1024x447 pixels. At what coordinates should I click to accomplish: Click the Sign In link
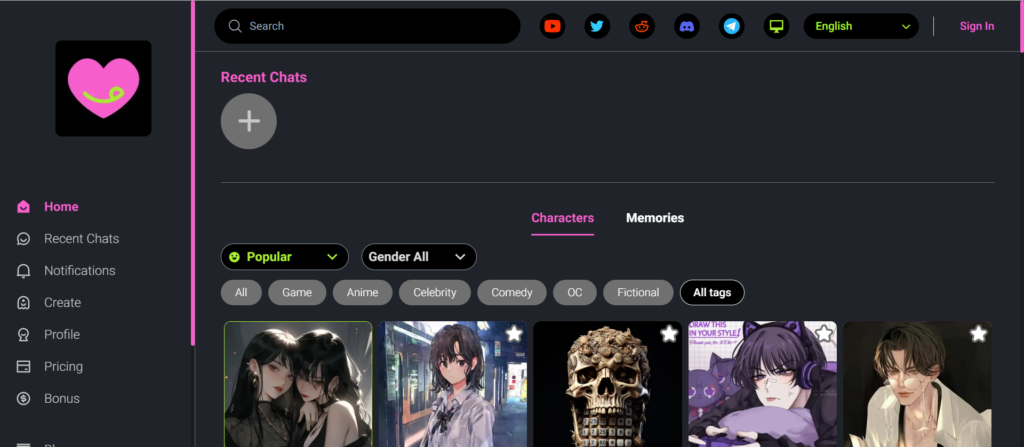pos(976,26)
